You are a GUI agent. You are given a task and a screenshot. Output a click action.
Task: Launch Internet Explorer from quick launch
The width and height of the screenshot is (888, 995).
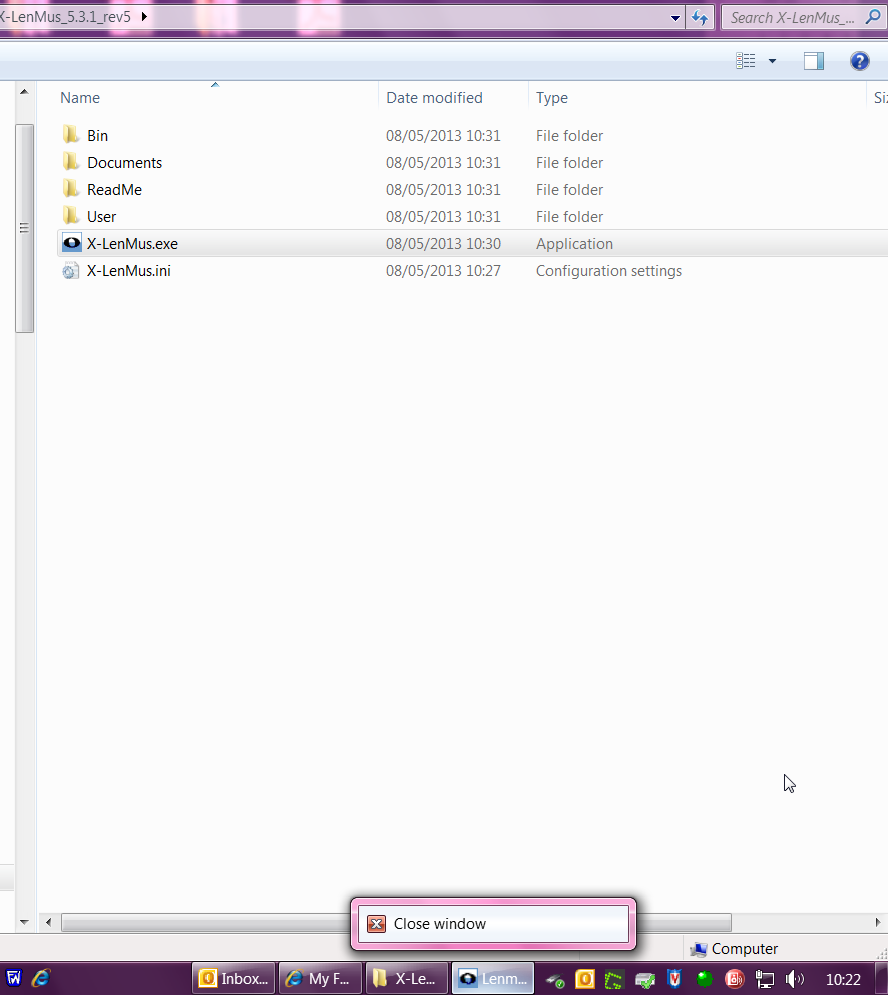[41, 978]
